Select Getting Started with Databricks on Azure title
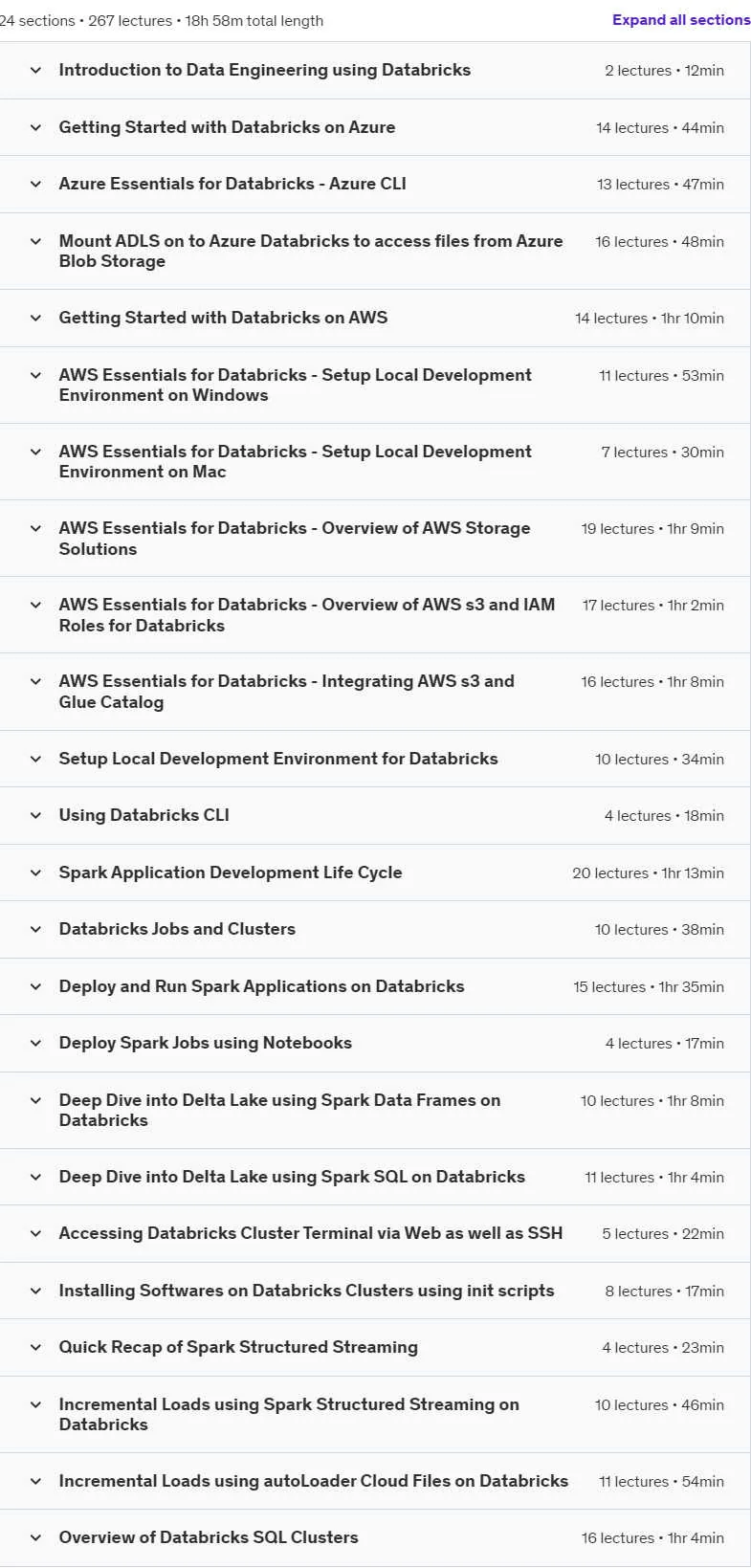Screen dimensions: 751x1568 [x=227, y=127]
